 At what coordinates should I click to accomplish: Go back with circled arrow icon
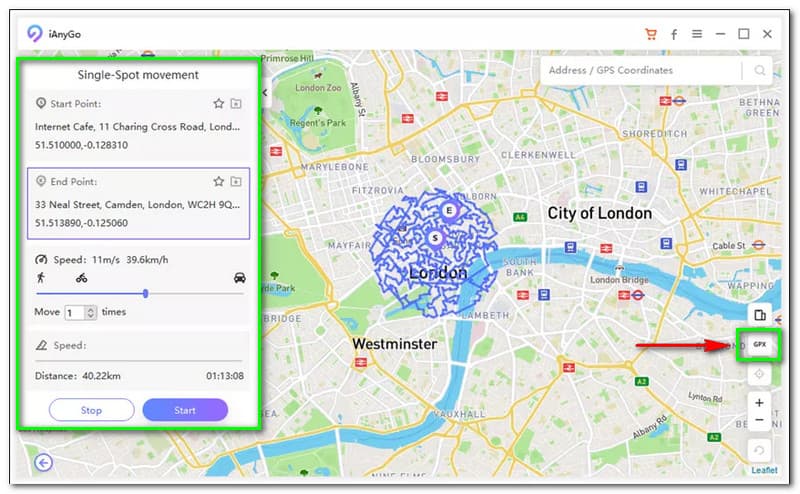[x=44, y=463]
